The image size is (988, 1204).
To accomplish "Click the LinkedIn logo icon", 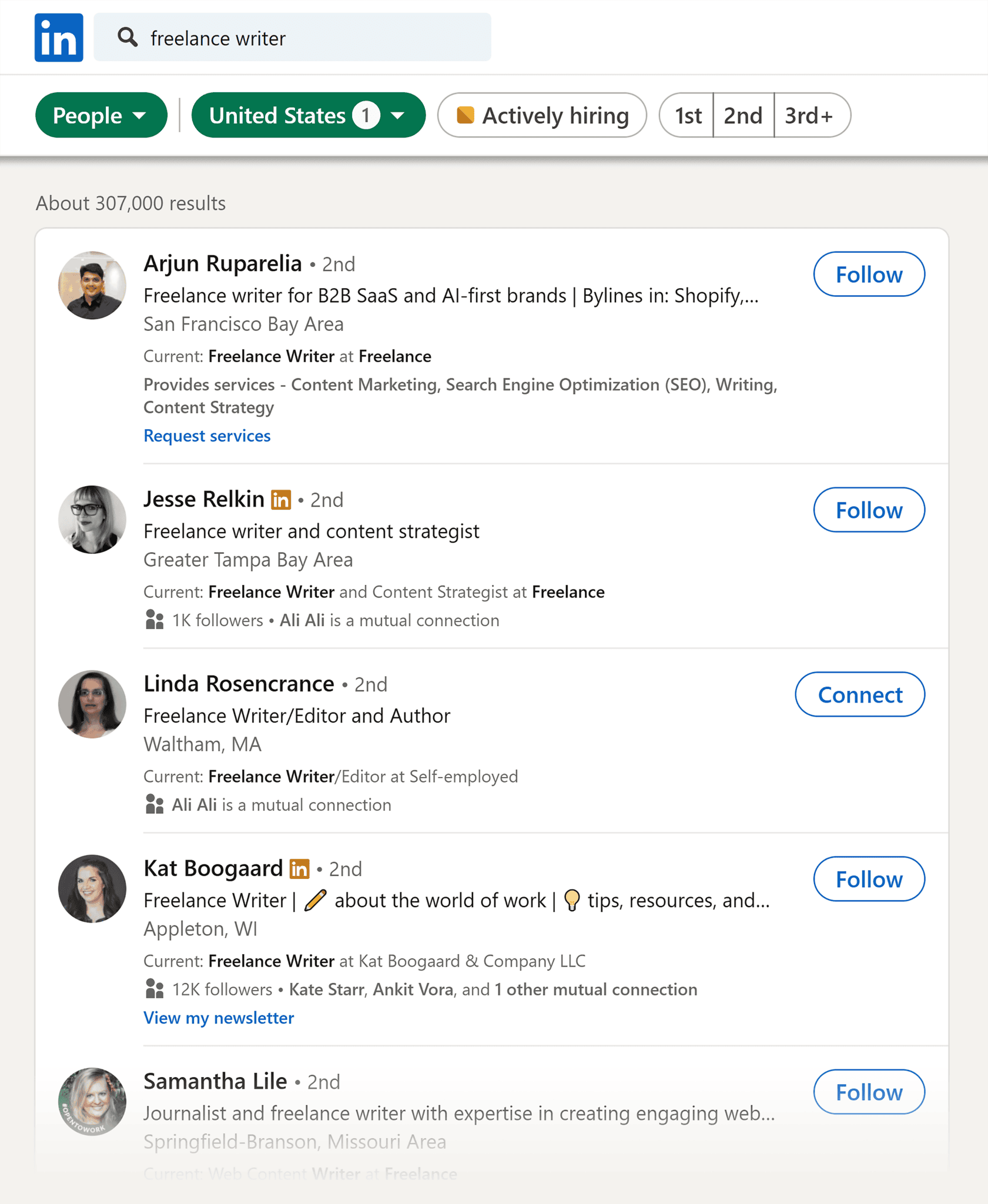I will [58, 37].
